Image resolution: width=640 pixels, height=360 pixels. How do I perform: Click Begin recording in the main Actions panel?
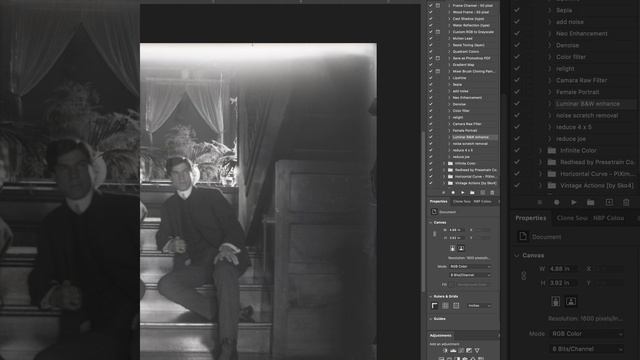[x=453, y=193]
